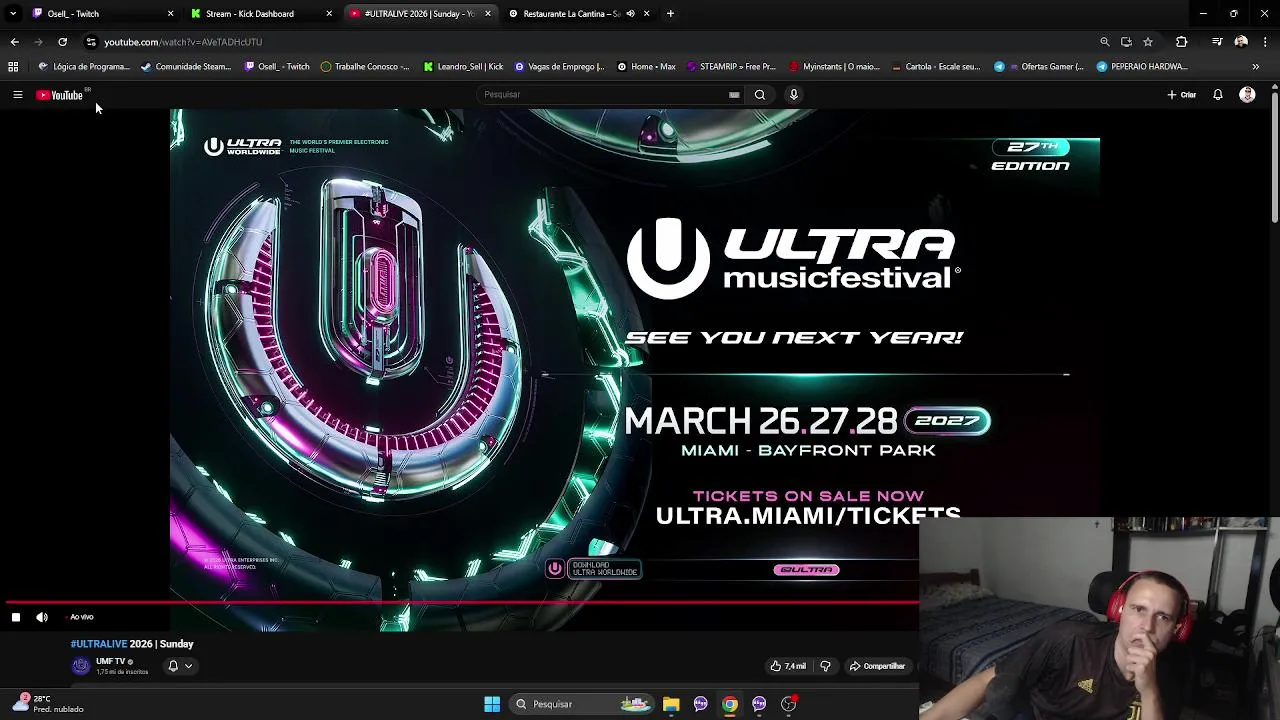This screenshot has height=720, width=1280.
Task: Open the UMF TV channel avatar
Action: (x=80, y=666)
